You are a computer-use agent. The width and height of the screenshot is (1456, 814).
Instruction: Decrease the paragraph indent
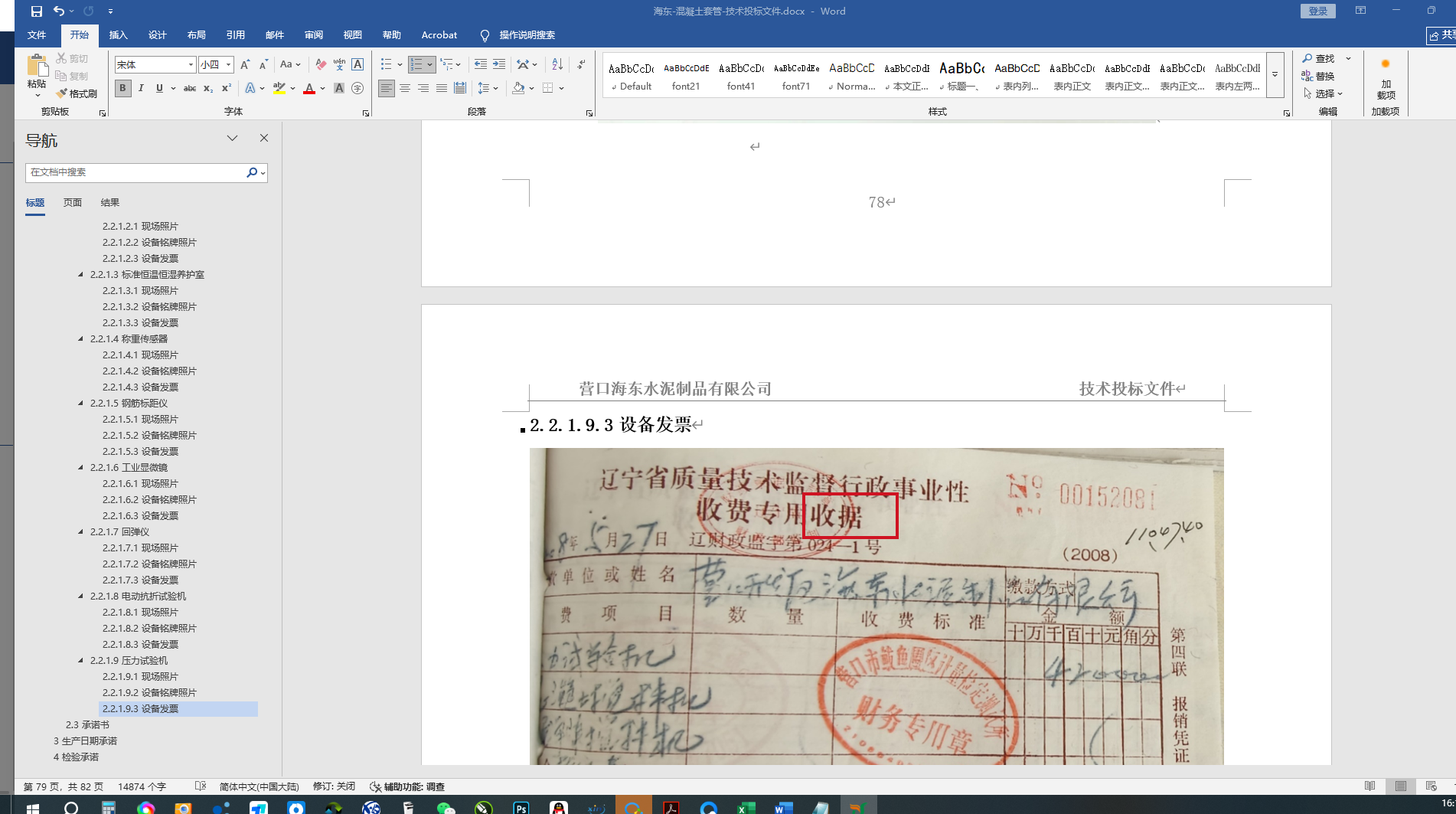[x=481, y=65]
